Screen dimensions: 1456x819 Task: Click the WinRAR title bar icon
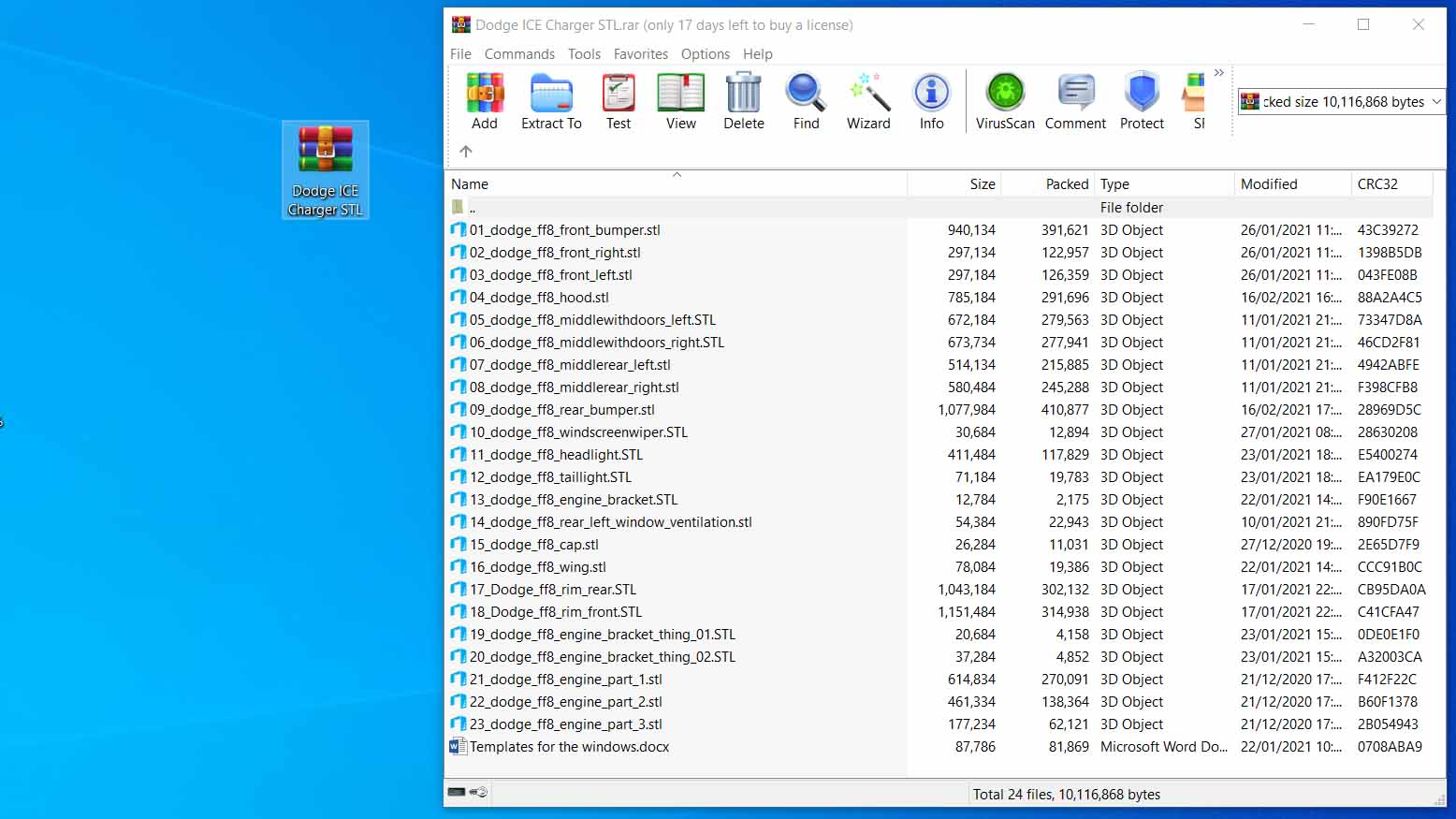click(461, 24)
